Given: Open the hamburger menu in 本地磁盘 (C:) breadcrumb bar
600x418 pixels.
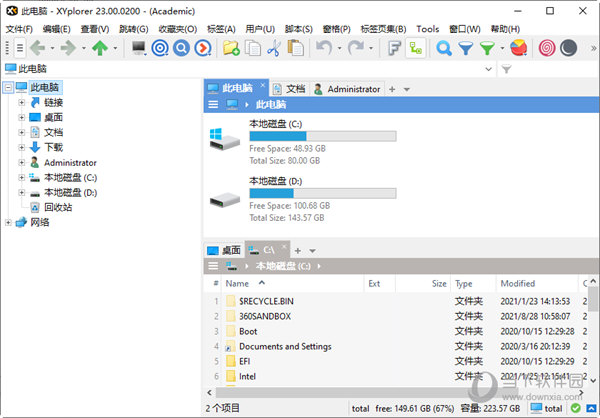Looking at the screenshot, I should click(x=213, y=266).
